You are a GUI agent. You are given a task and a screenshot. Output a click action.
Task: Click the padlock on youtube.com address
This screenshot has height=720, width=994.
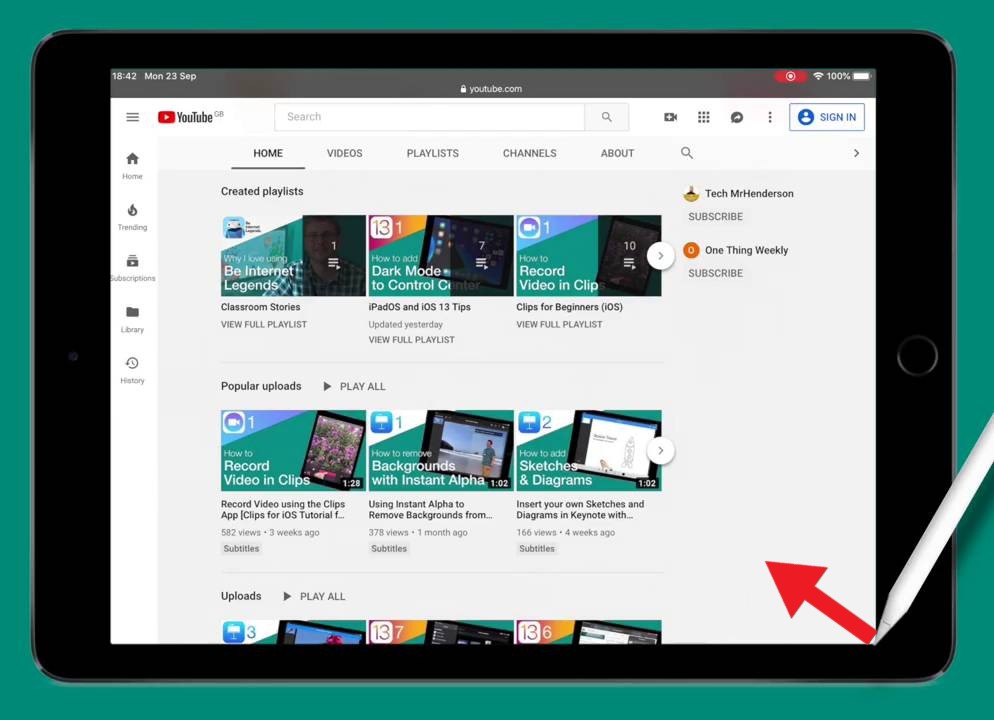[x=463, y=89]
